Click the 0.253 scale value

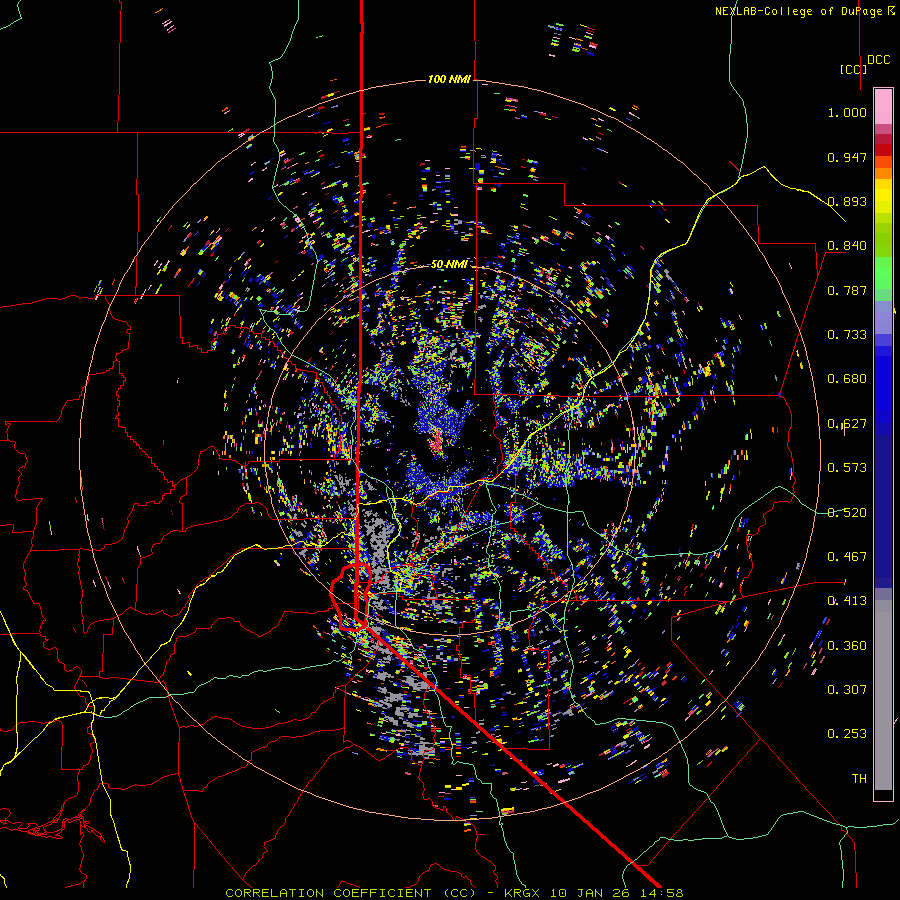pos(847,734)
